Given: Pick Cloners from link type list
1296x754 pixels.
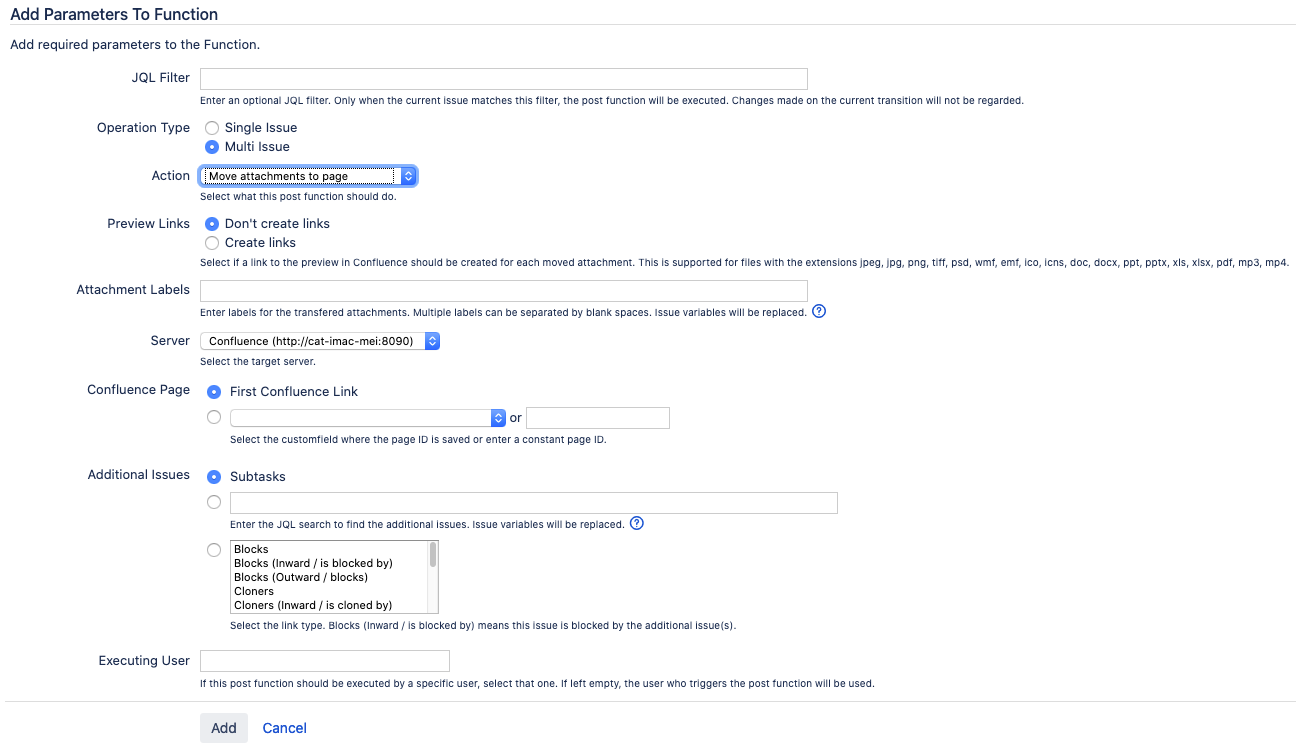Looking at the screenshot, I should pyautogui.click(x=254, y=591).
